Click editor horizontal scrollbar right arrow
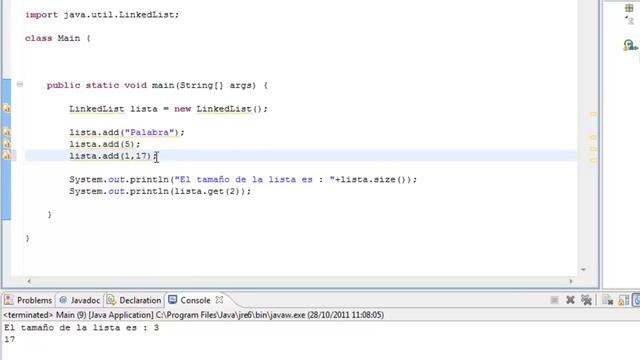The width and height of the screenshot is (640, 360). point(571,281)
